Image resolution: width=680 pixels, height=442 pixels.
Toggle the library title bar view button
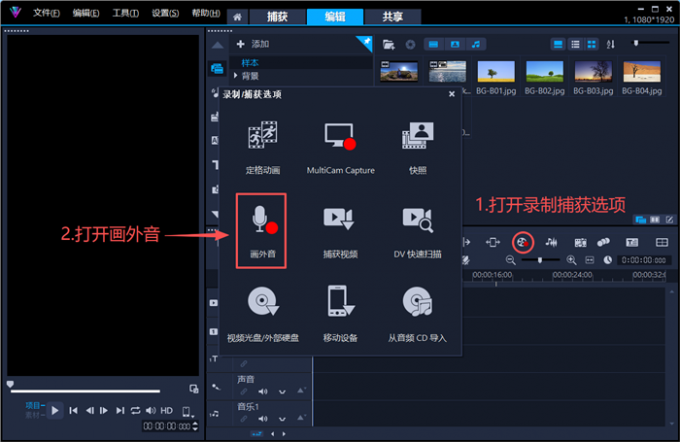point(558,44)
